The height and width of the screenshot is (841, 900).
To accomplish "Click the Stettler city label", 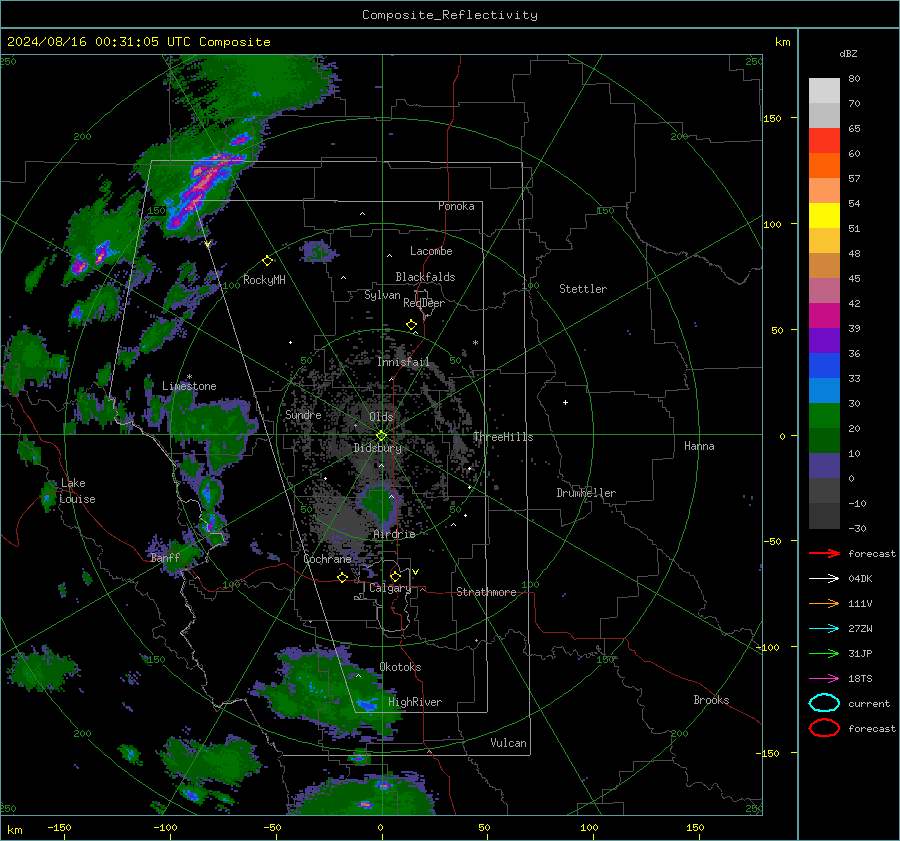I will pos(583,289).
